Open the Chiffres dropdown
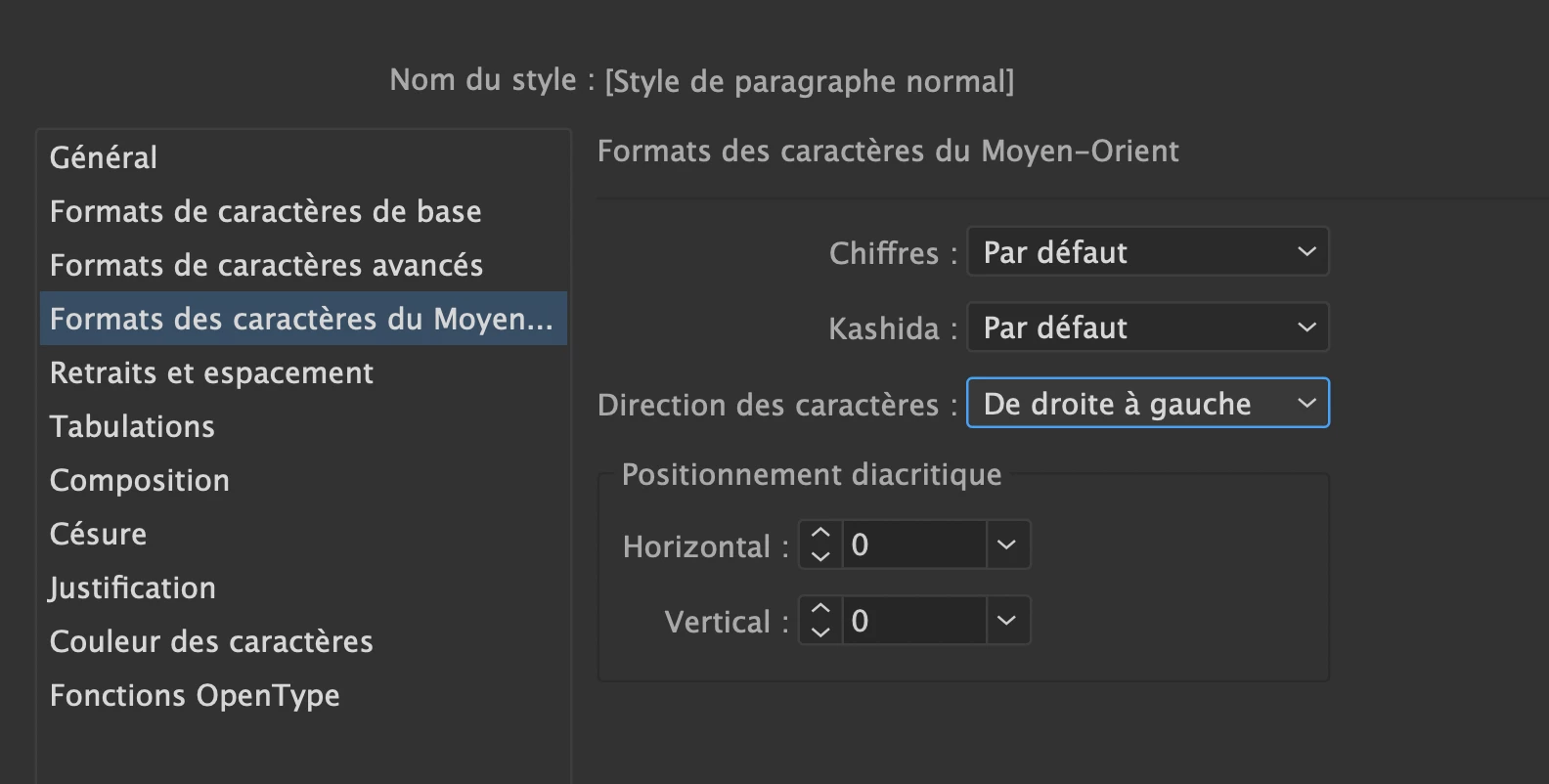Viewport: 1549px width, 784px height. click(x=1148, y=252)
